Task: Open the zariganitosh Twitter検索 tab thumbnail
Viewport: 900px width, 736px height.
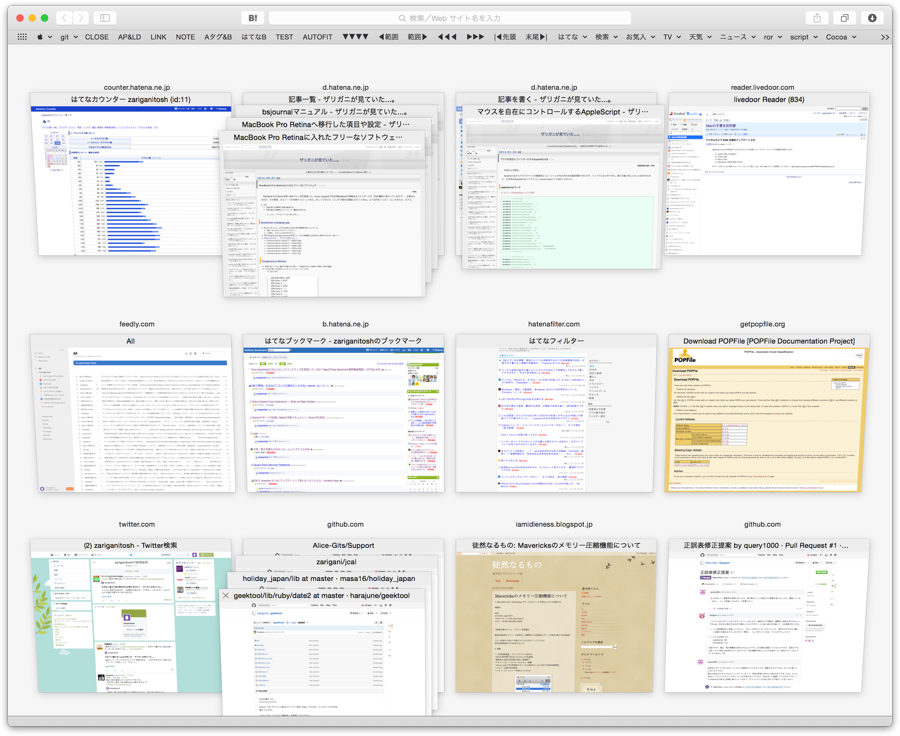Action: coord(131,615)
